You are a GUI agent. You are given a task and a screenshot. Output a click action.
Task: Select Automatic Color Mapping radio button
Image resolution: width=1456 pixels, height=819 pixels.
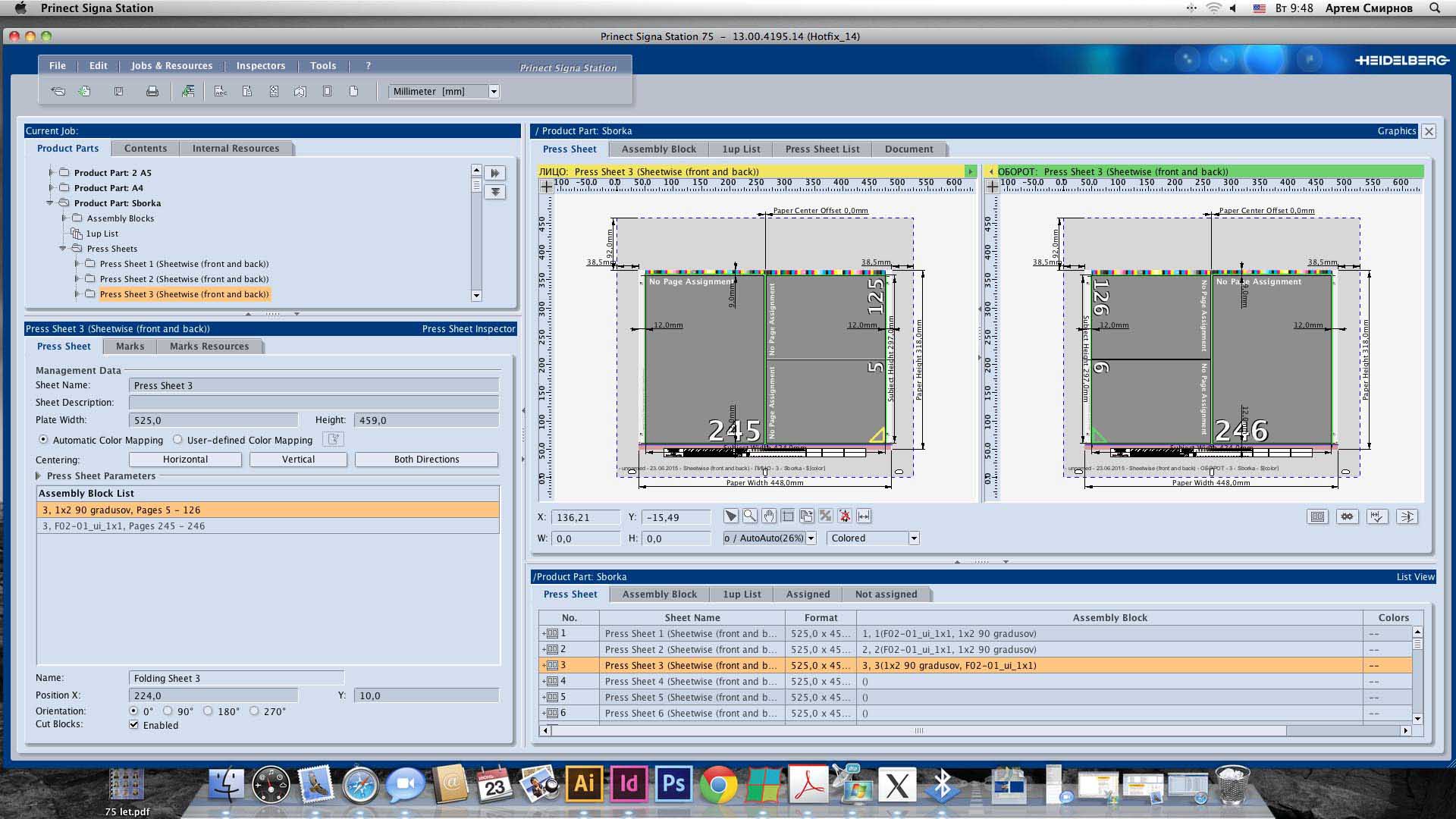(x=43, y=439)
